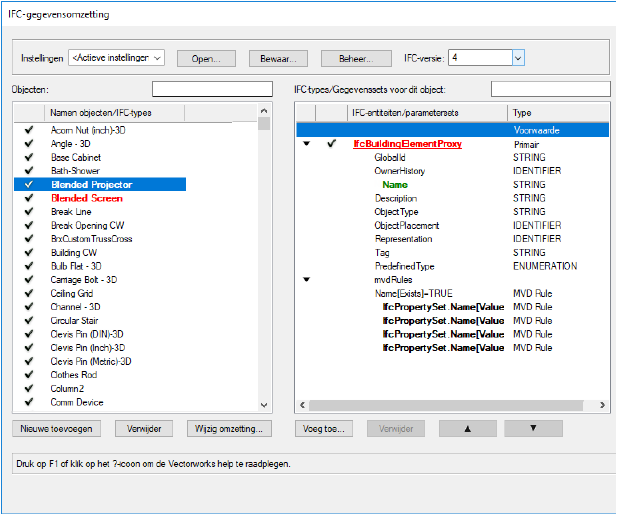The image size is (617, 515).
Task: Click the move up arrow button
Action: (464, 429)
